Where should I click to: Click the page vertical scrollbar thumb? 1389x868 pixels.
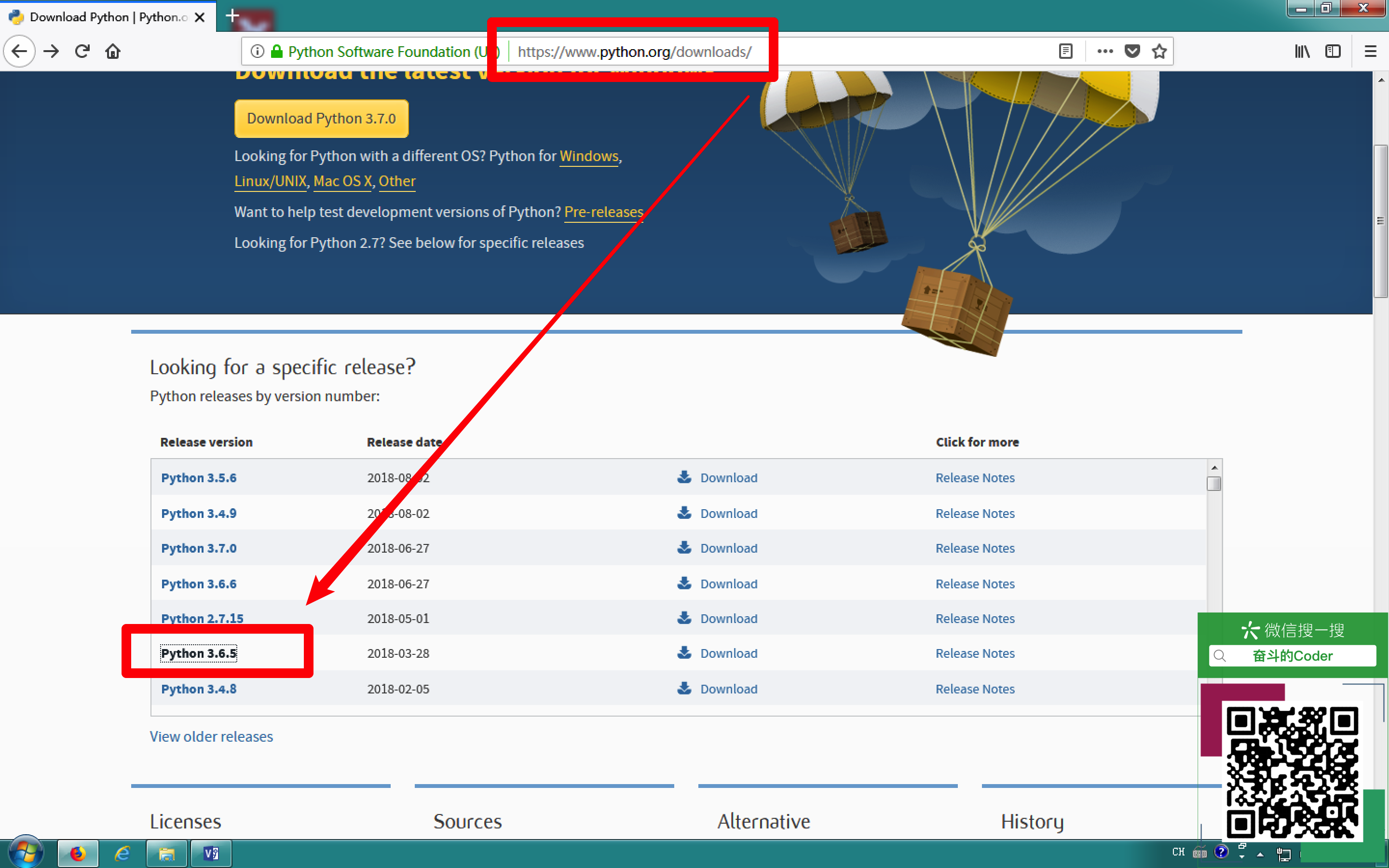1380,222
